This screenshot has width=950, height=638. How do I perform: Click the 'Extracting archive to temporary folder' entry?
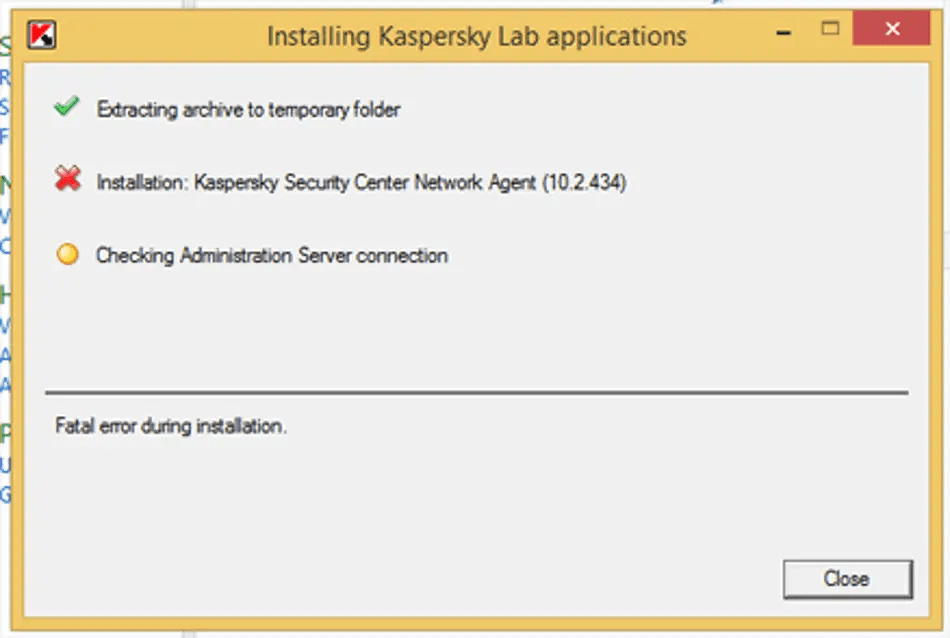(247, 110)
